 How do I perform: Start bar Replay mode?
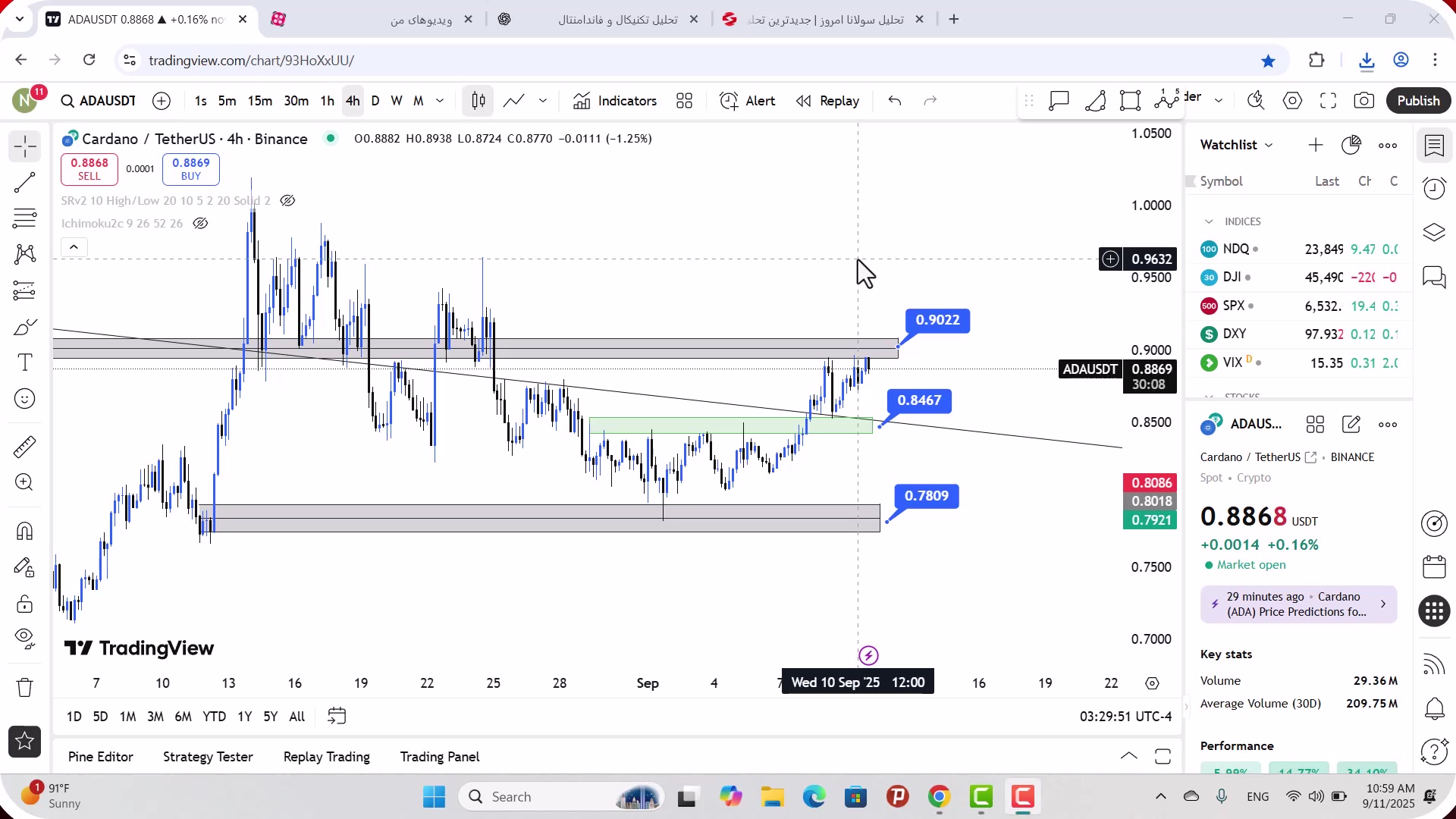[827, 101]
